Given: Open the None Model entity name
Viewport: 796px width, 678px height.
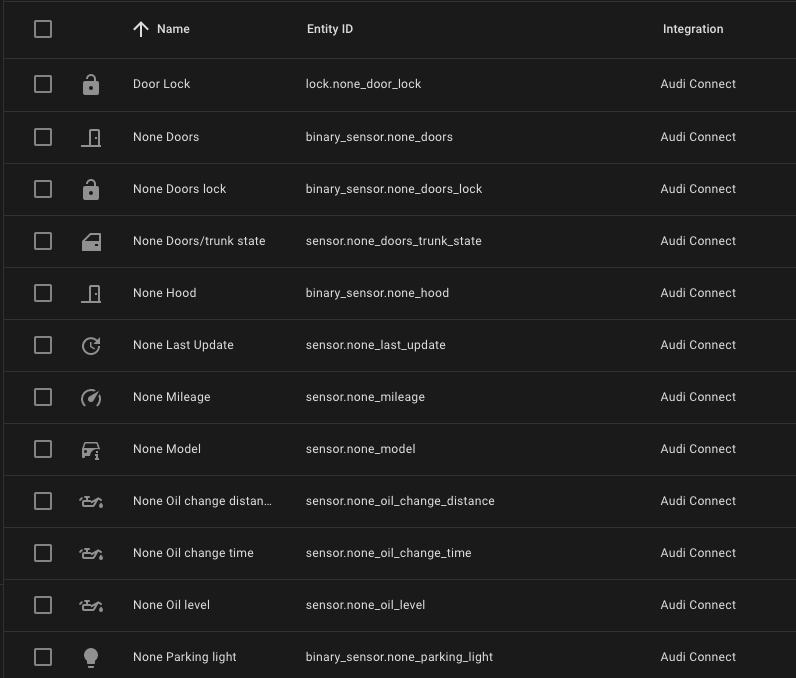Looking at the screenshot, I should (167, 449).
